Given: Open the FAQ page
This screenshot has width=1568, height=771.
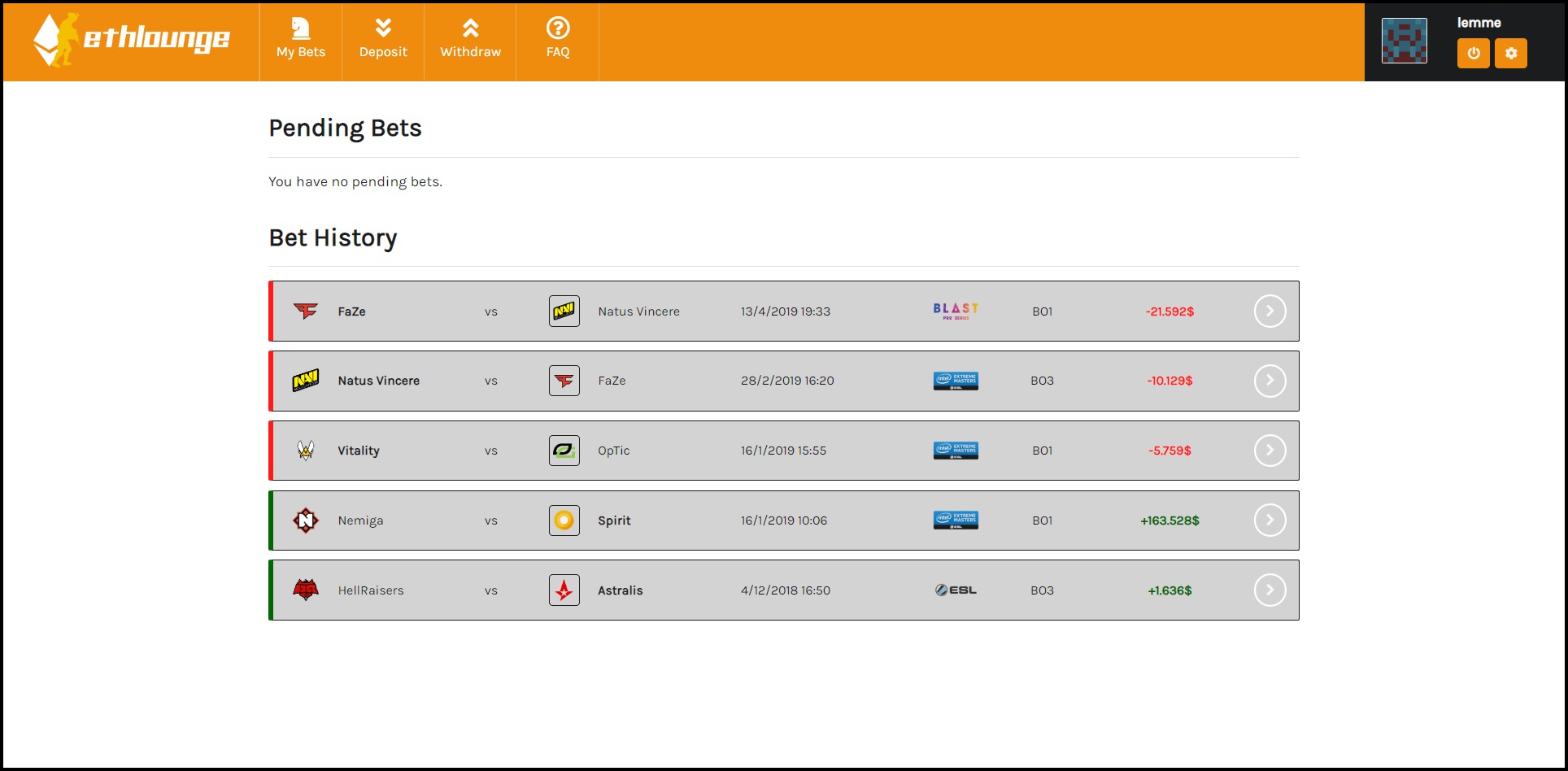Looking at the screenshot, I should pos(558,41).
